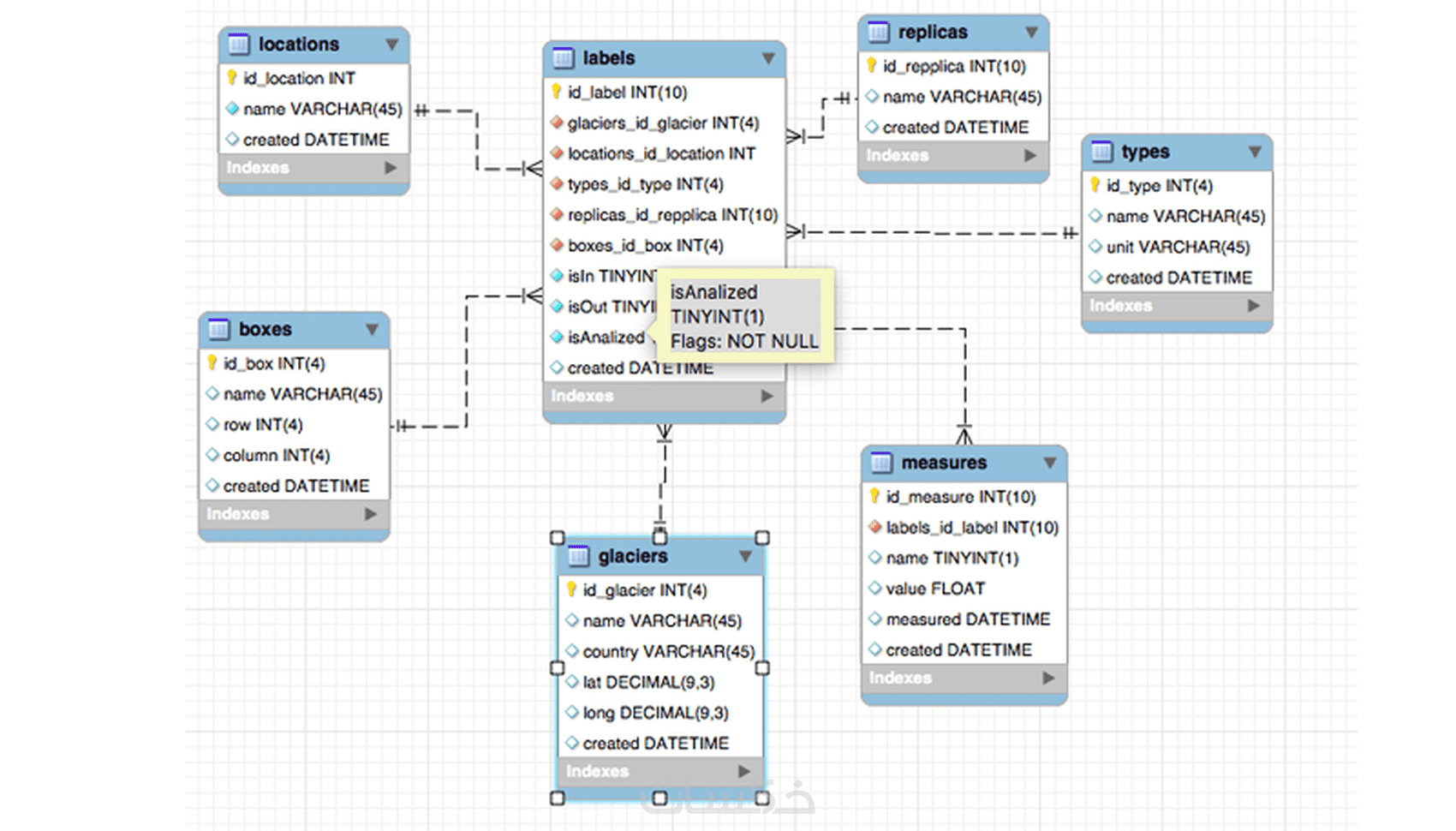The image size is (1456, 831).
Task: Expand Indexes section of the types table
Action: click(x=1254, y=306)
